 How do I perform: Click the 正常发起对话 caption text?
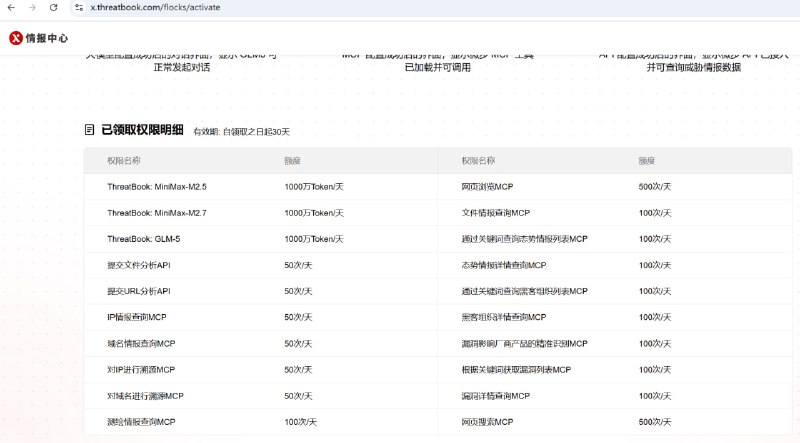182,67
